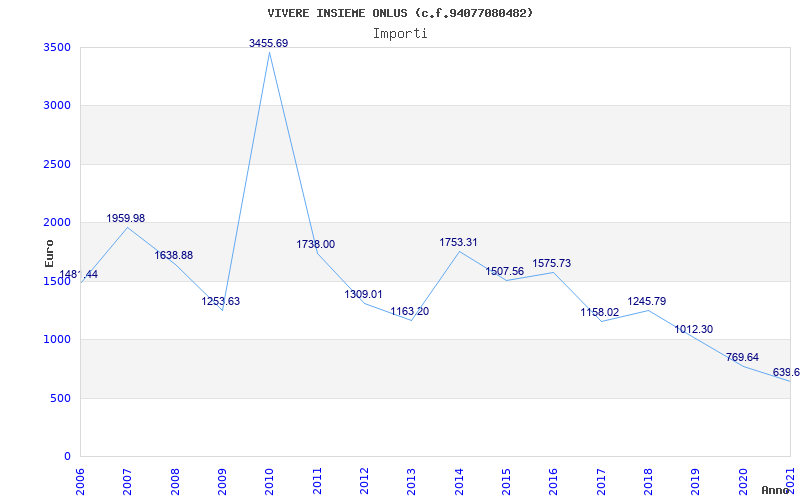Click the 1012.30 data label
The image size is (800, 500).
(x=694, y=330)
